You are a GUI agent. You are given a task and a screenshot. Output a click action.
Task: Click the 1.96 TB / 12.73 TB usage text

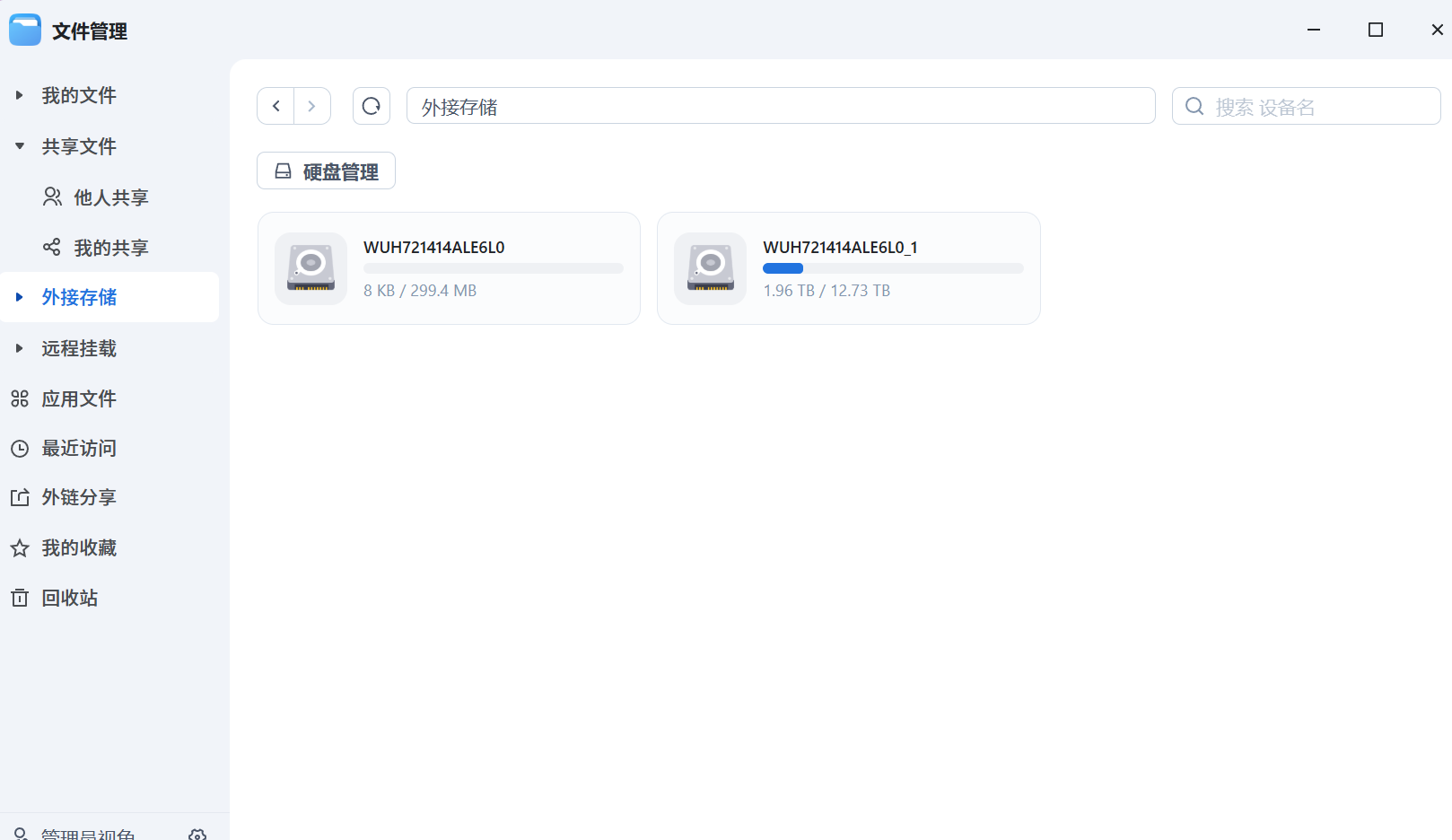pos(827,291)
